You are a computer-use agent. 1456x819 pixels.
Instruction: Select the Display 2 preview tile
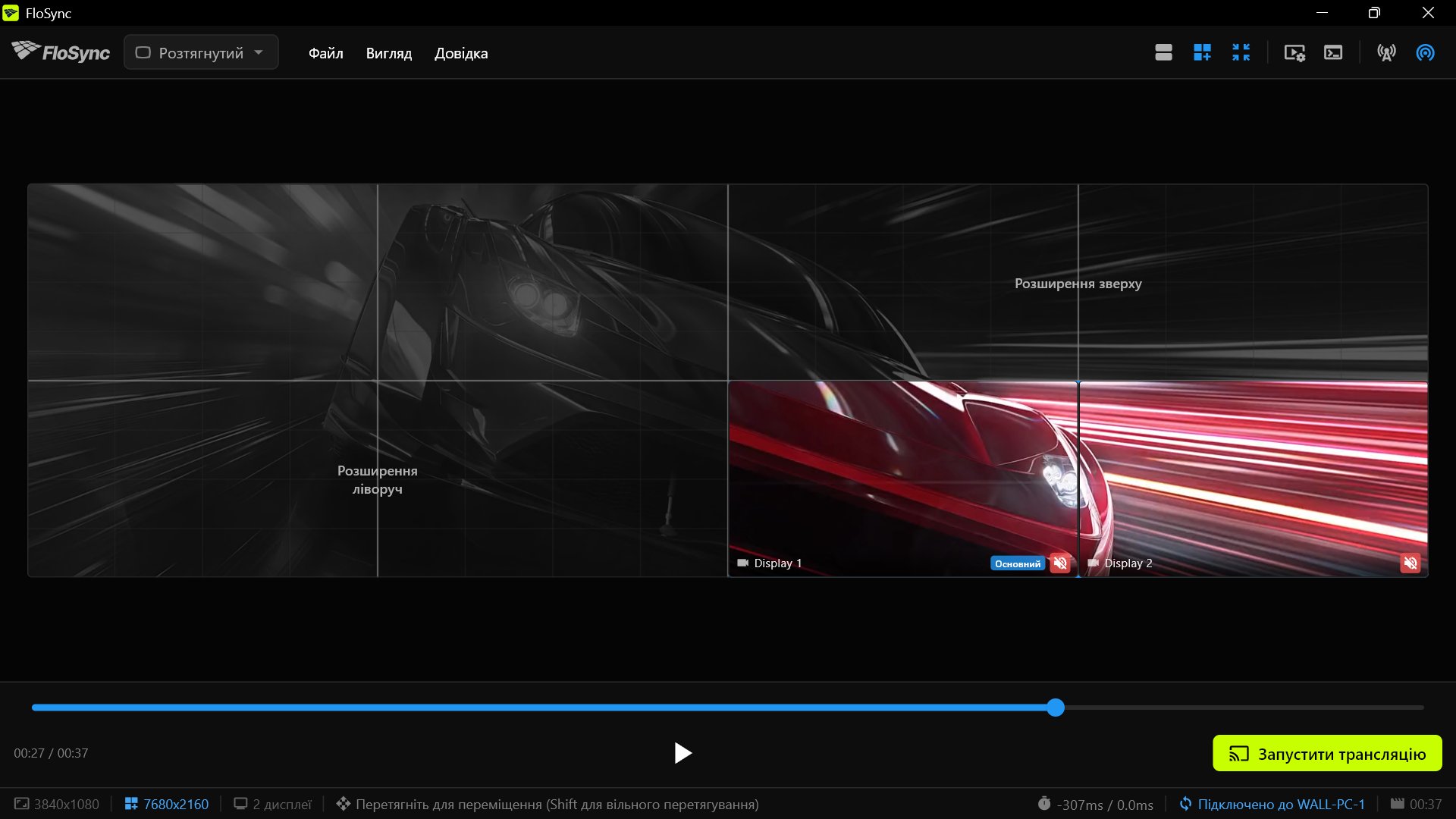[x=1253, y=479]
